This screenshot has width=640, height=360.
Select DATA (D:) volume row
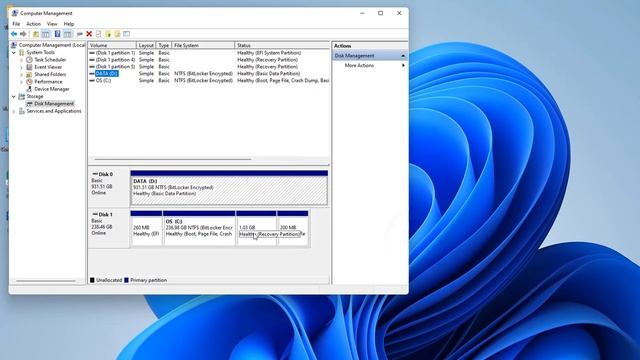pyautogui.click(x=209, y=73)
